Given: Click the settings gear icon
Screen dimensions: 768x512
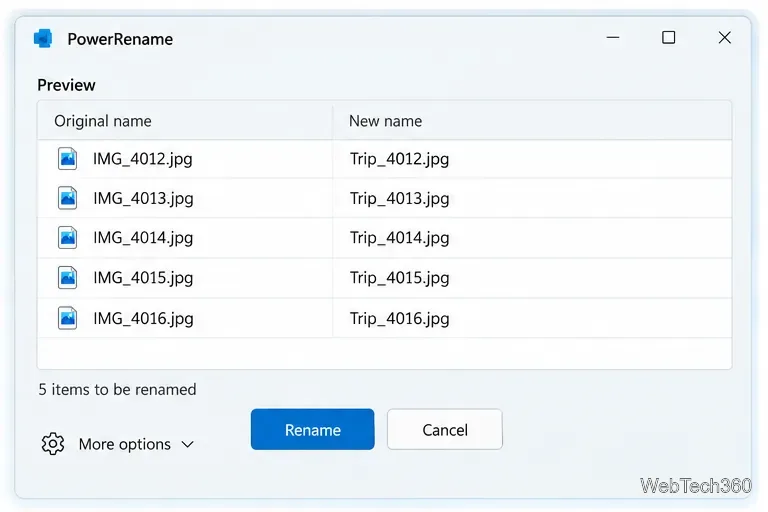Looking at the screenshot, I should [x=53, y=444].
